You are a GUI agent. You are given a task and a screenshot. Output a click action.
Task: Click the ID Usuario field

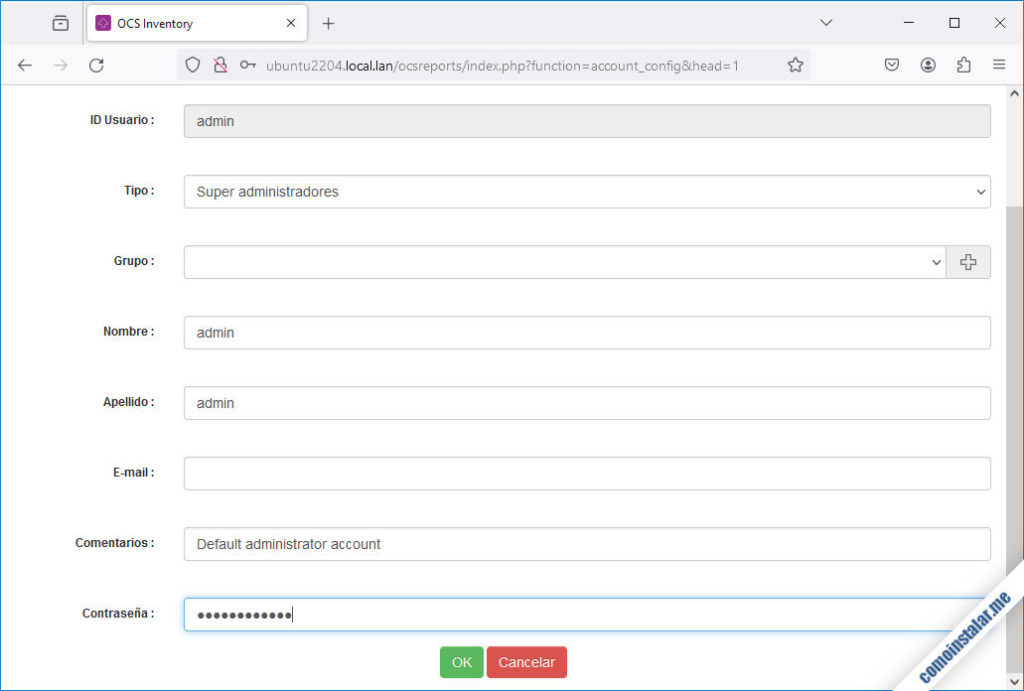coord(587,121)
